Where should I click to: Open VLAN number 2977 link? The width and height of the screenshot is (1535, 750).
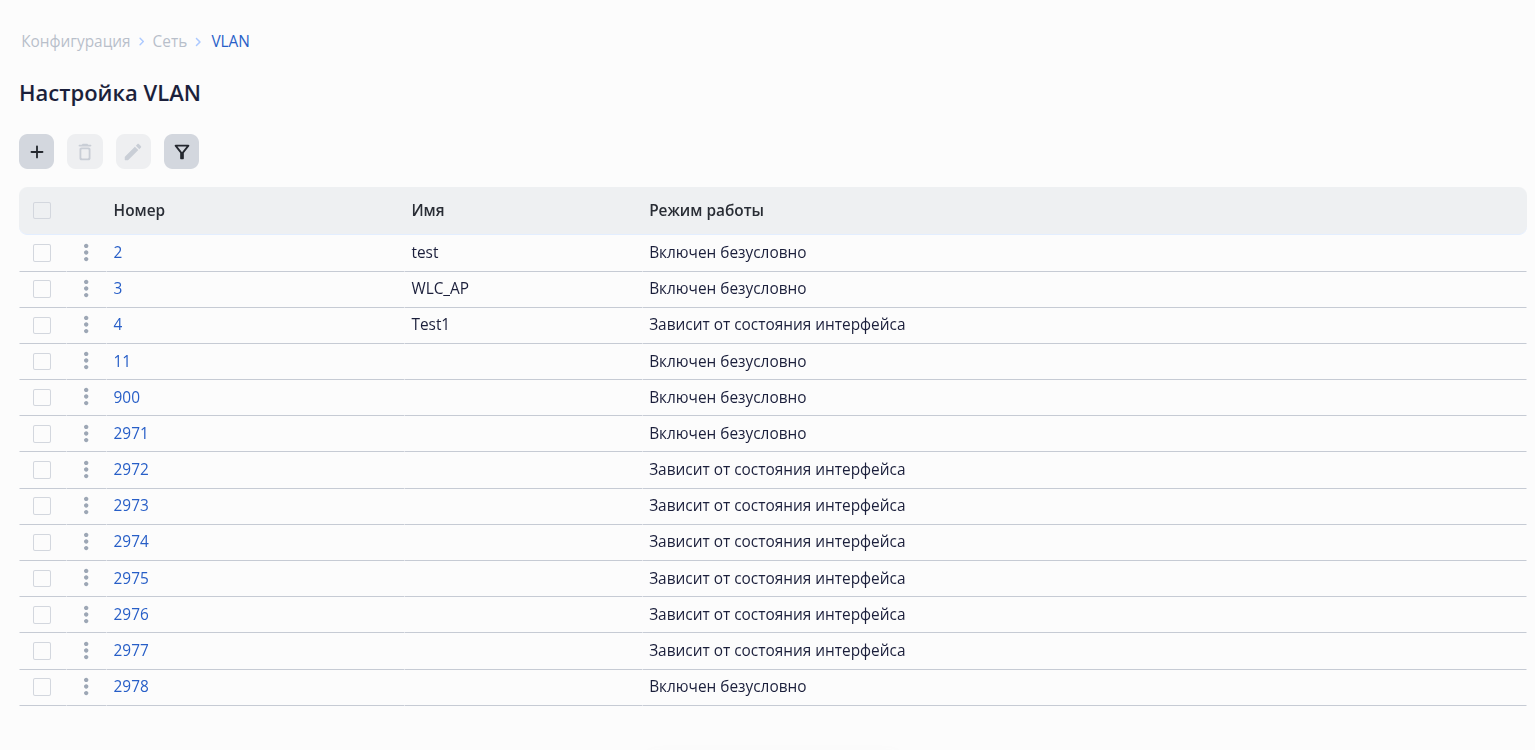tap(131, 650)
